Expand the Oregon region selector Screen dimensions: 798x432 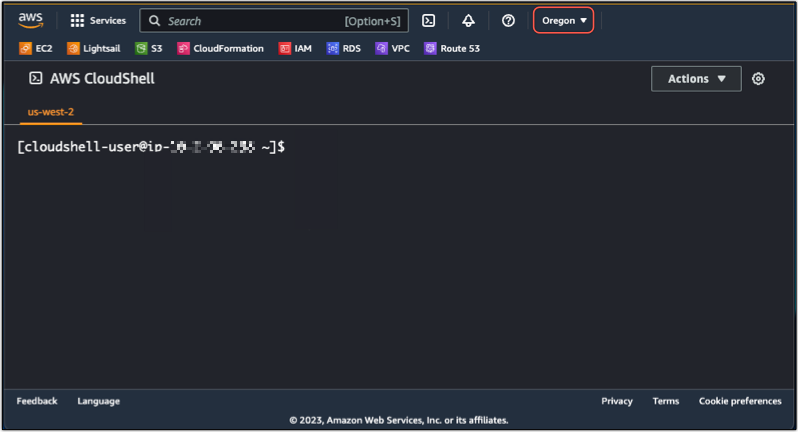(564, 21)
